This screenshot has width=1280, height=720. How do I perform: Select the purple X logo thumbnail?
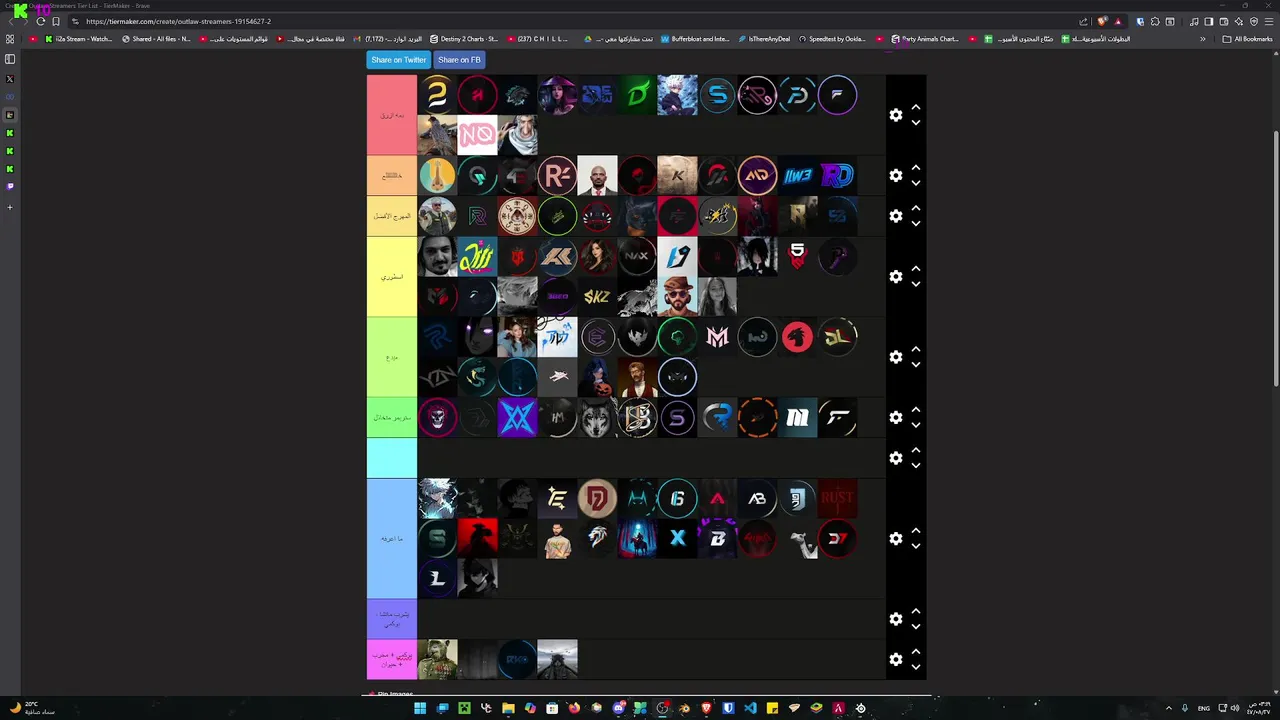(x=517, y=417)
